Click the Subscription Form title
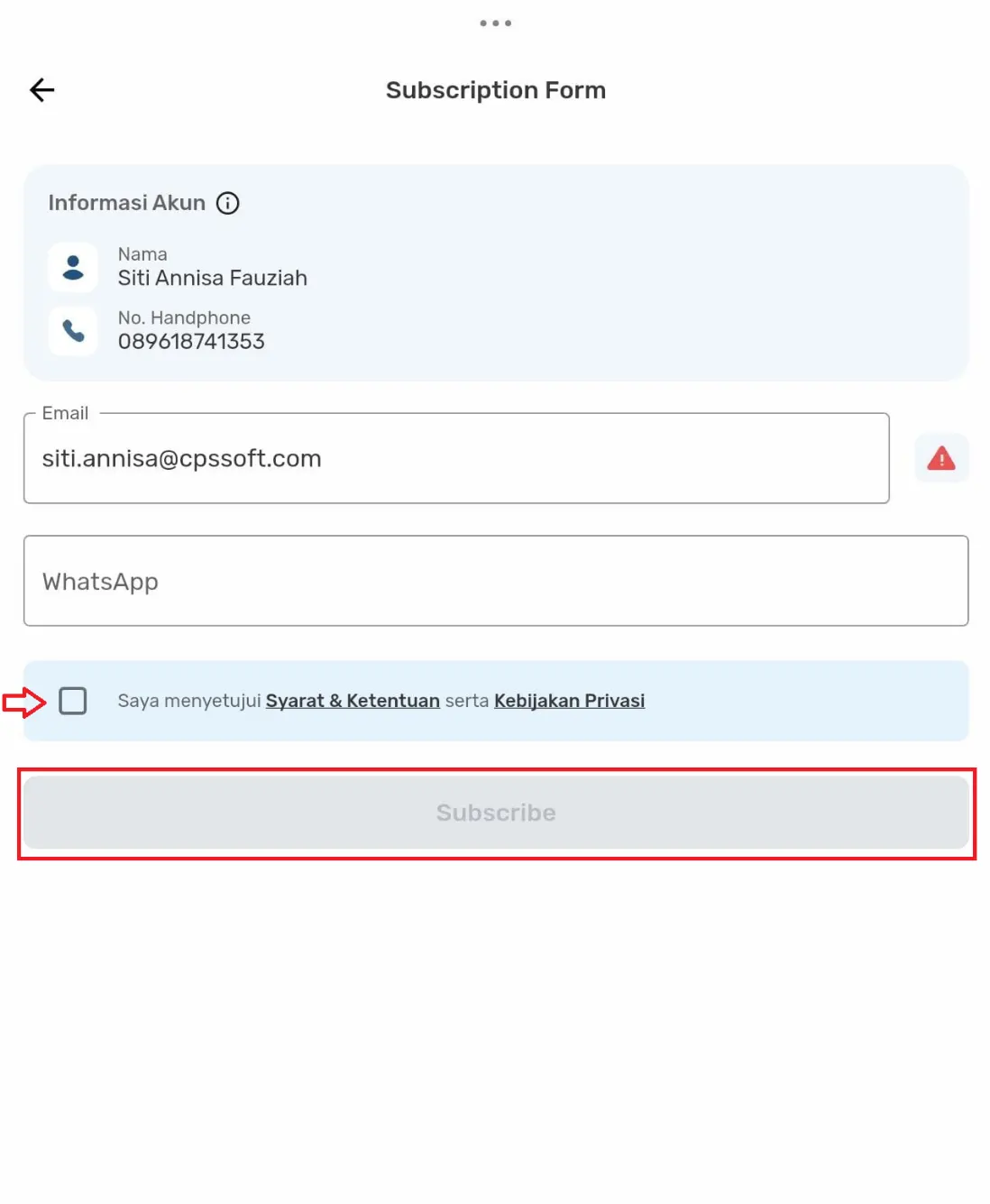Screen dimensions: 990x1204 tap(496, 90)
